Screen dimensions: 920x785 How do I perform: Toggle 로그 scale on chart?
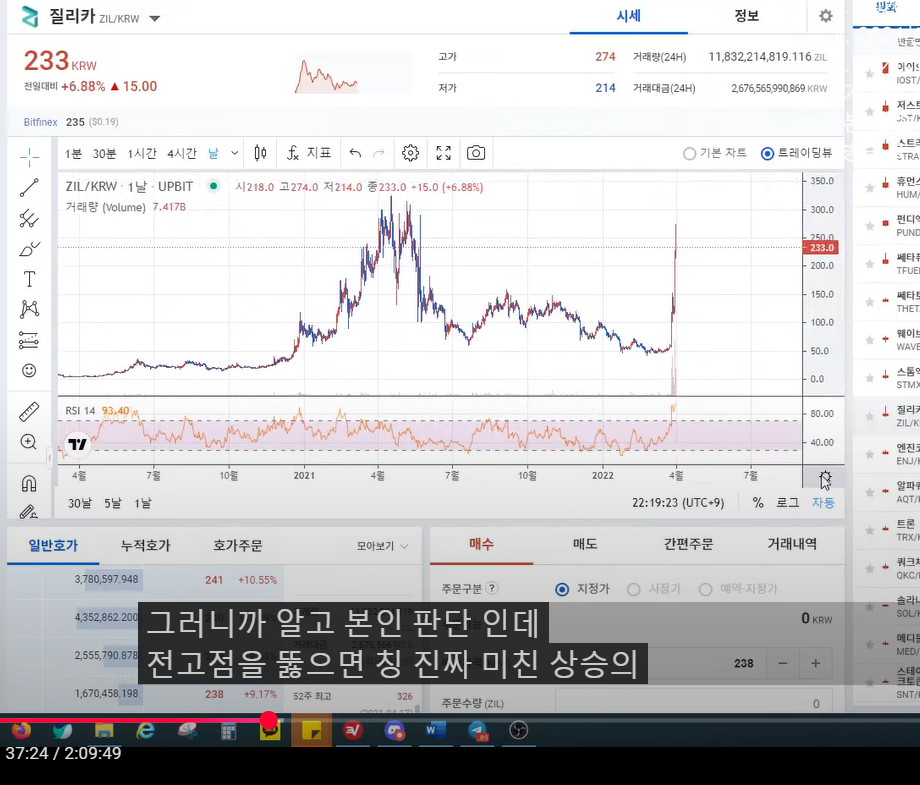click(787, 503)
